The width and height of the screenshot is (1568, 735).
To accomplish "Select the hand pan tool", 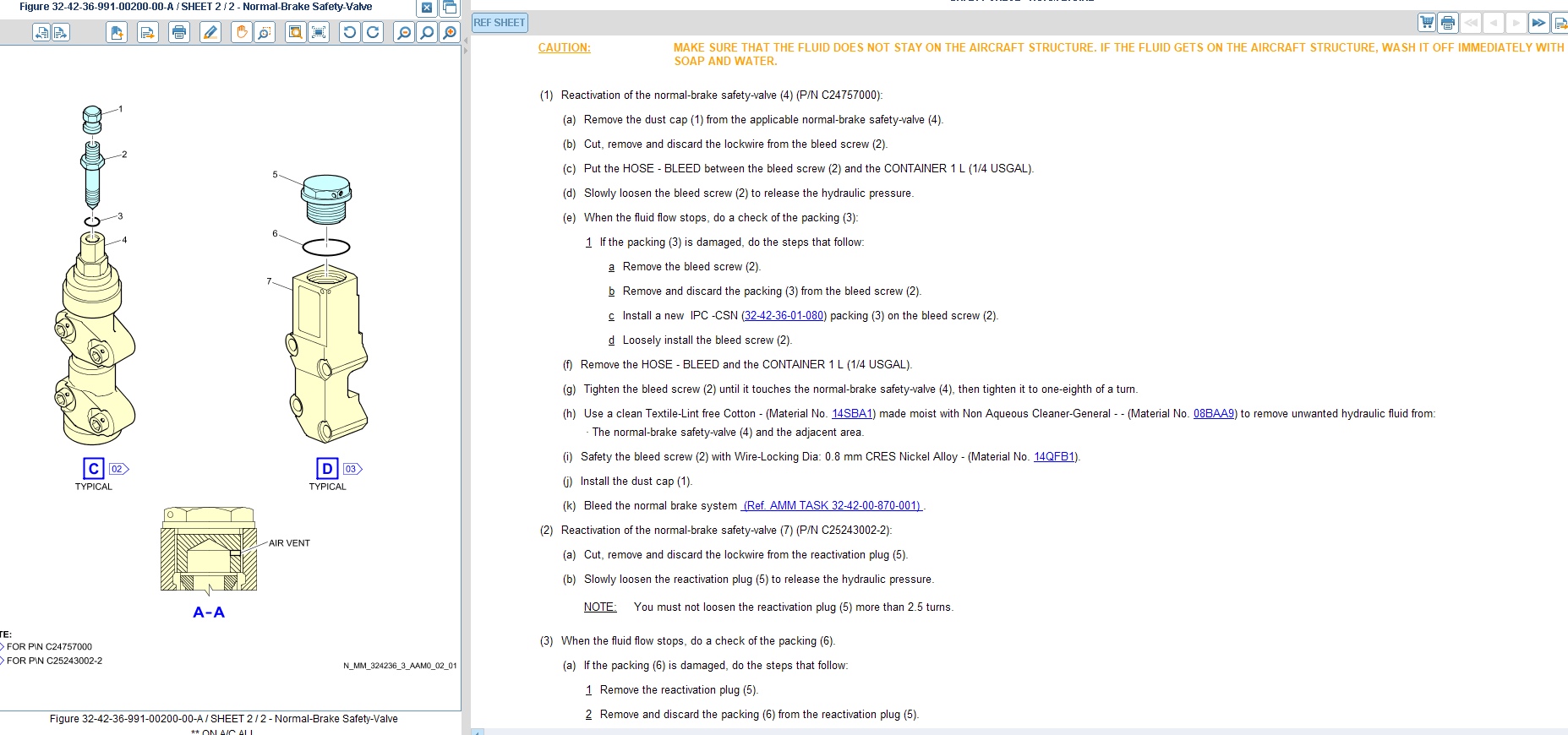I will [x=242, y=33].
